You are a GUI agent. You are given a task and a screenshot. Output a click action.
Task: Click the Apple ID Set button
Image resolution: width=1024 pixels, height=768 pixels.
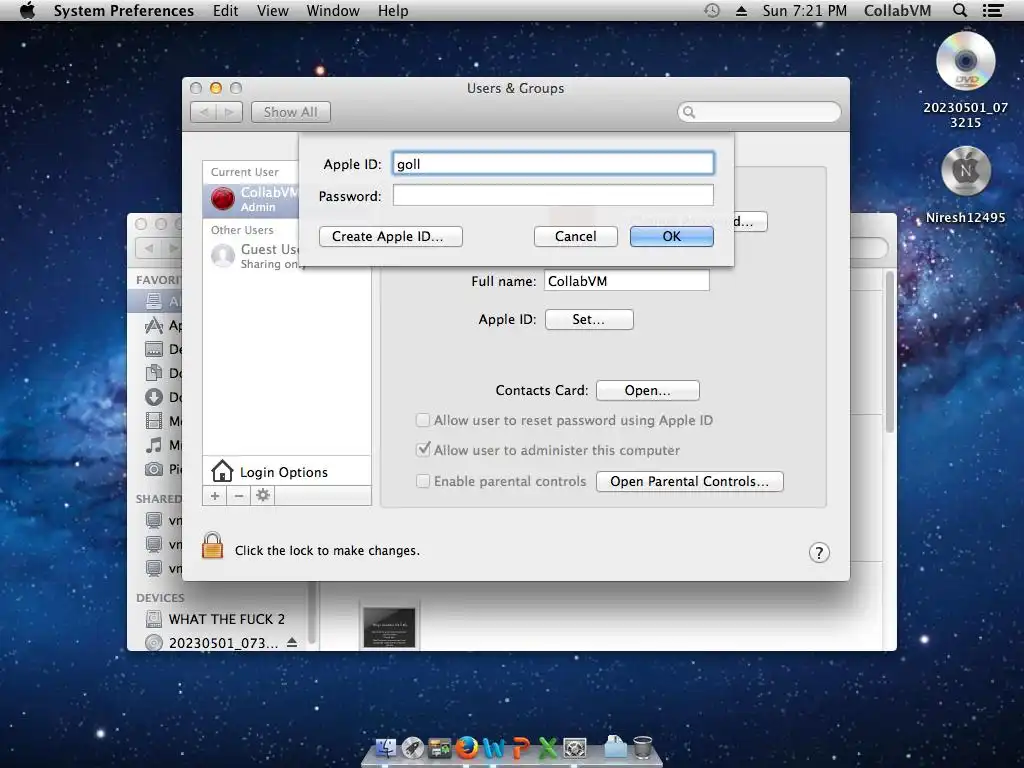(x=589, y=319)
